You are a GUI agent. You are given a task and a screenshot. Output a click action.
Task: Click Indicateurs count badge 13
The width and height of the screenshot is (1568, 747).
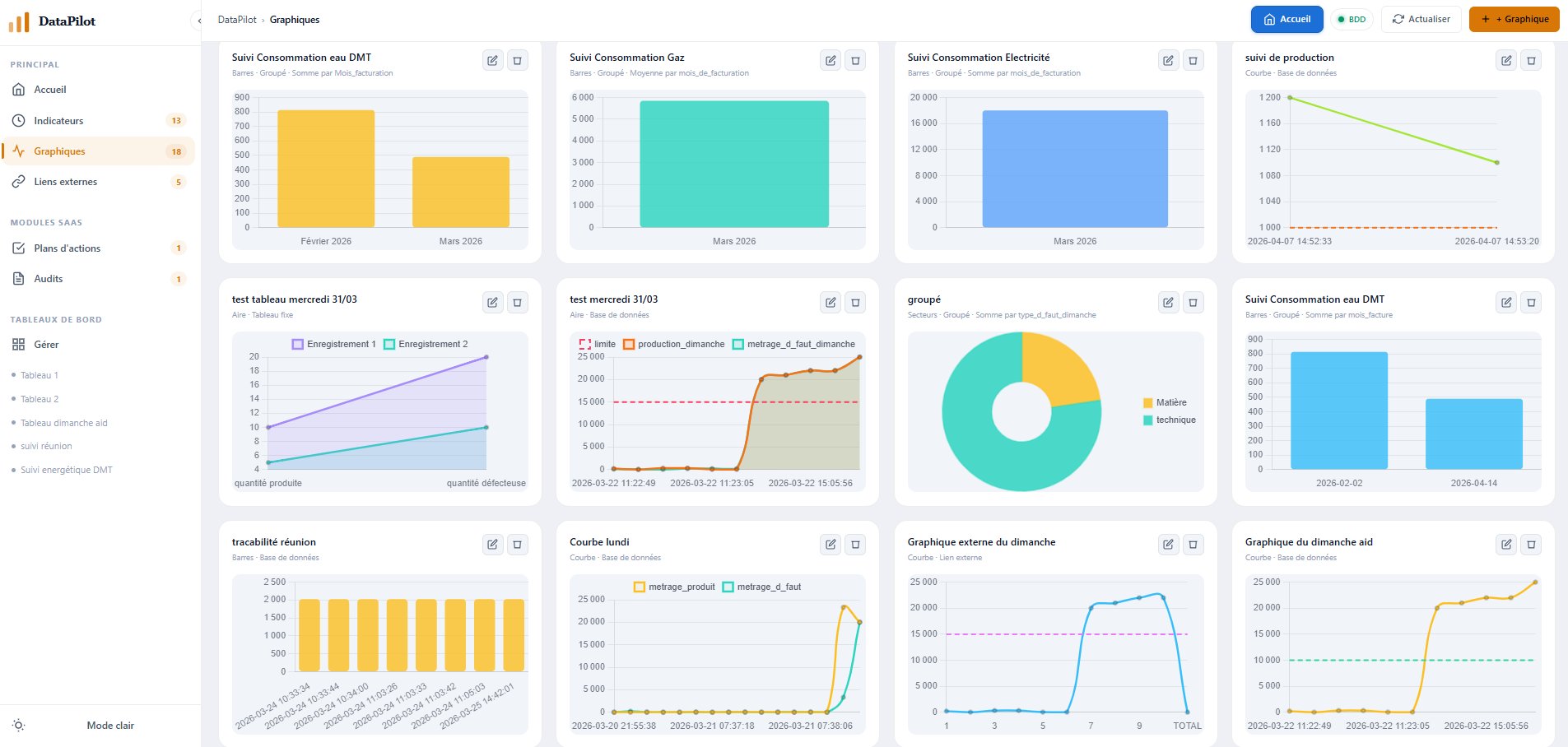[x=176, y=120]
